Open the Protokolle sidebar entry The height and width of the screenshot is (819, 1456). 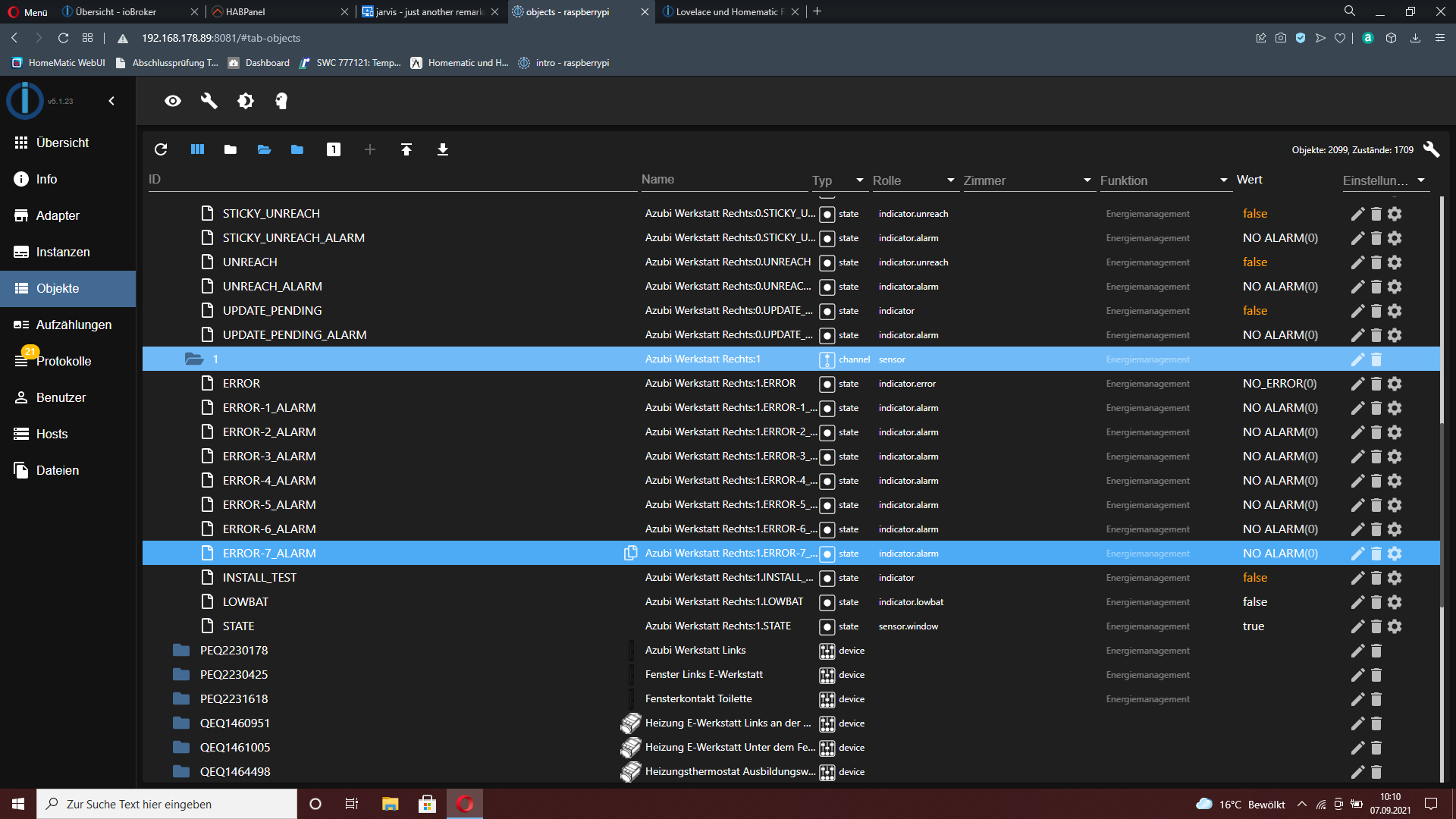[63, 361]
